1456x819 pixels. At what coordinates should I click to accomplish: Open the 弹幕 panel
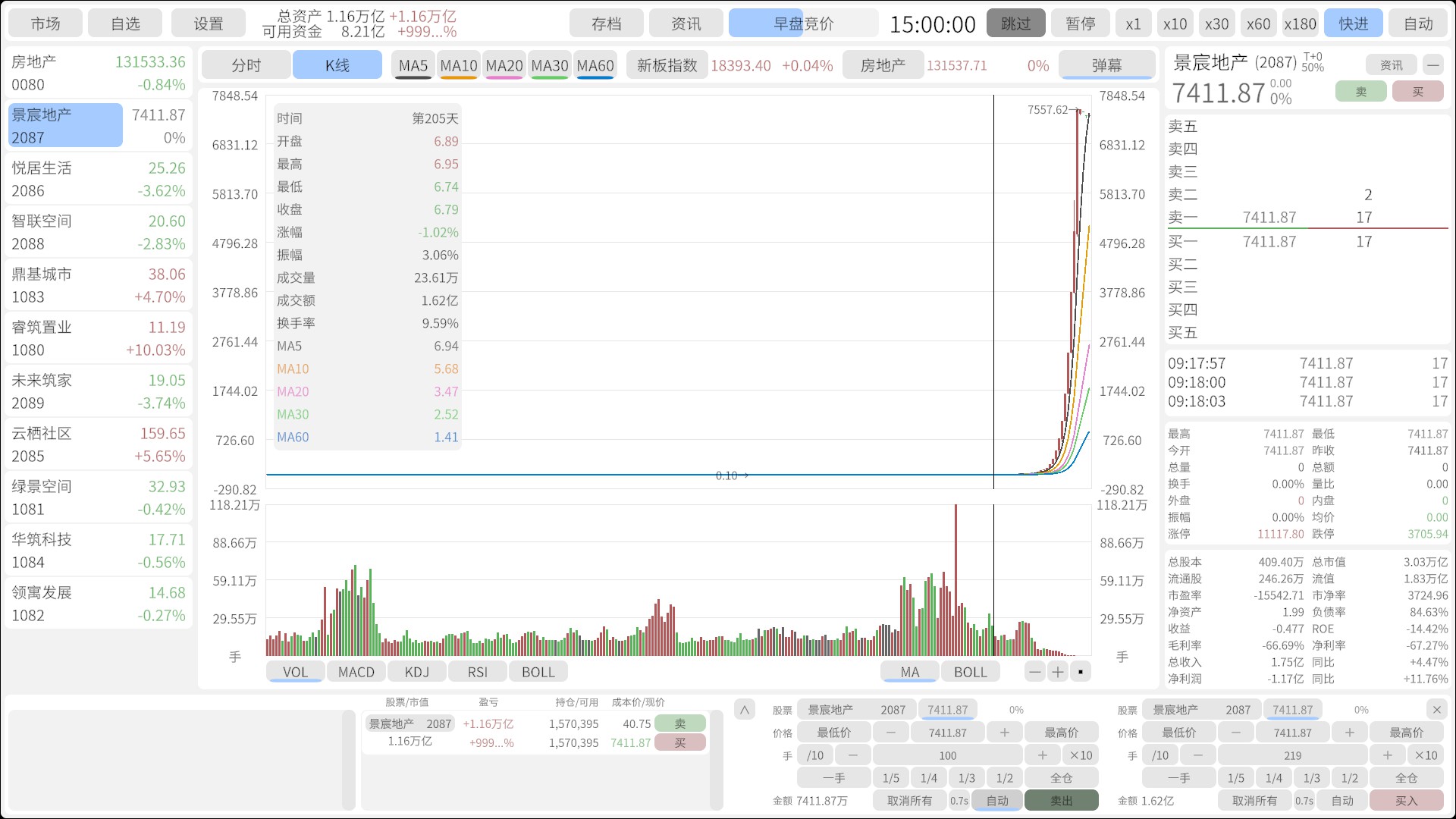coord(1106,66)
